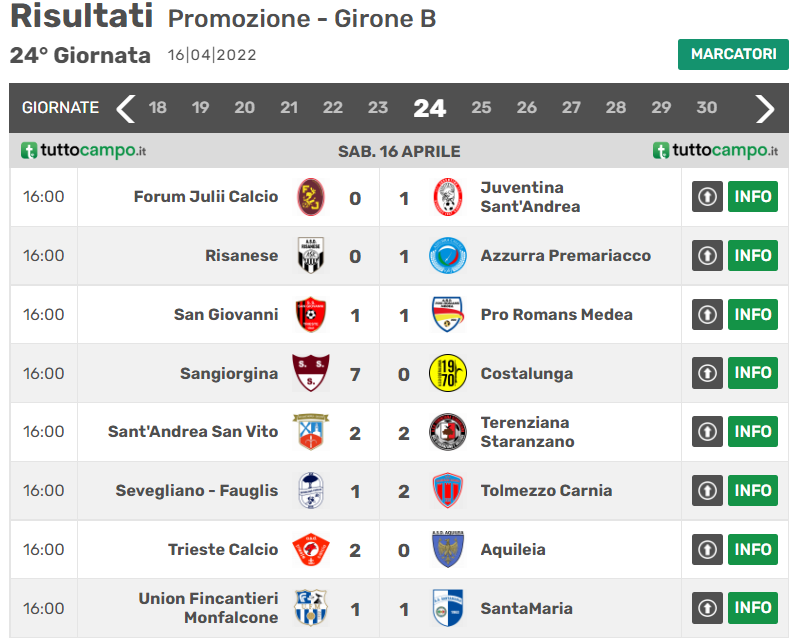Click up-arrow icon for Risanese match

click(707, 256)
